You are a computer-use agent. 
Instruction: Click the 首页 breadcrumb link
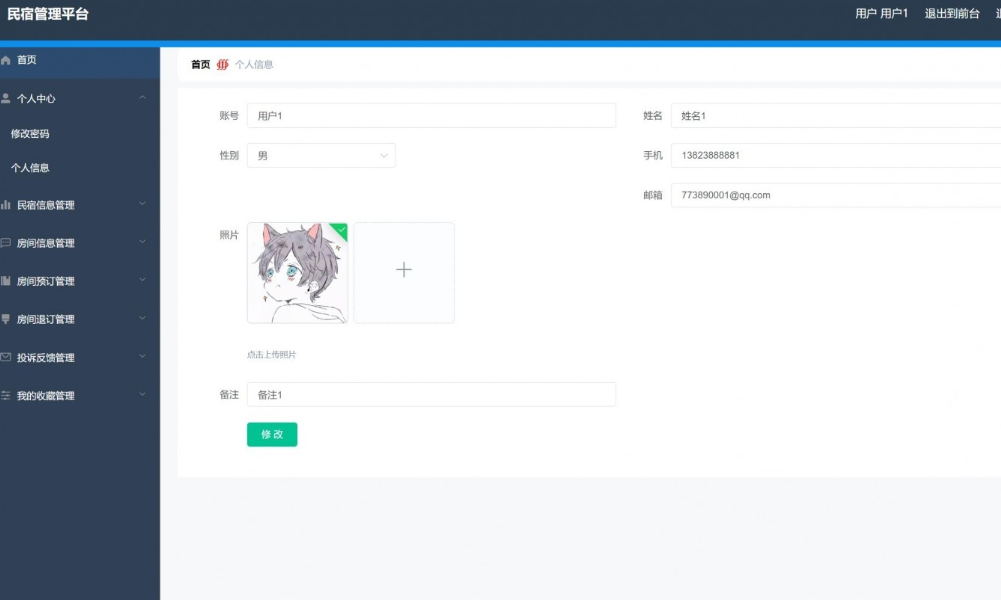pyautogui.click(x=200, y=65)
